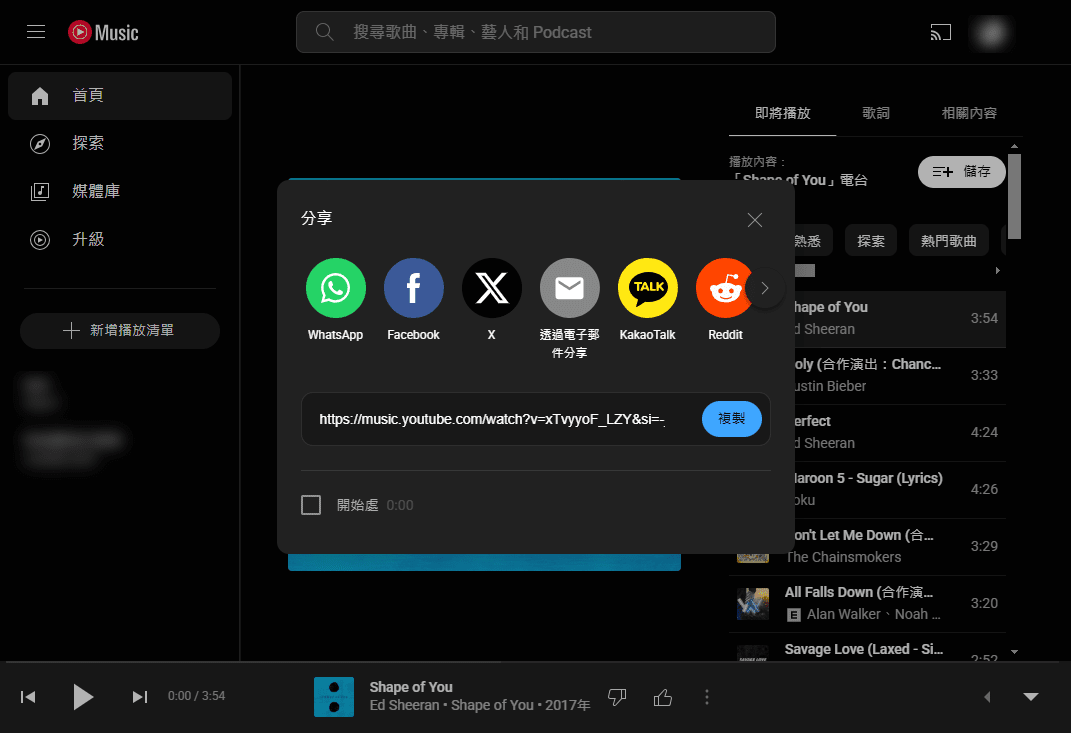
Task: Click the queue scrollbar thumb
Action: click(x=1014, y=196)
